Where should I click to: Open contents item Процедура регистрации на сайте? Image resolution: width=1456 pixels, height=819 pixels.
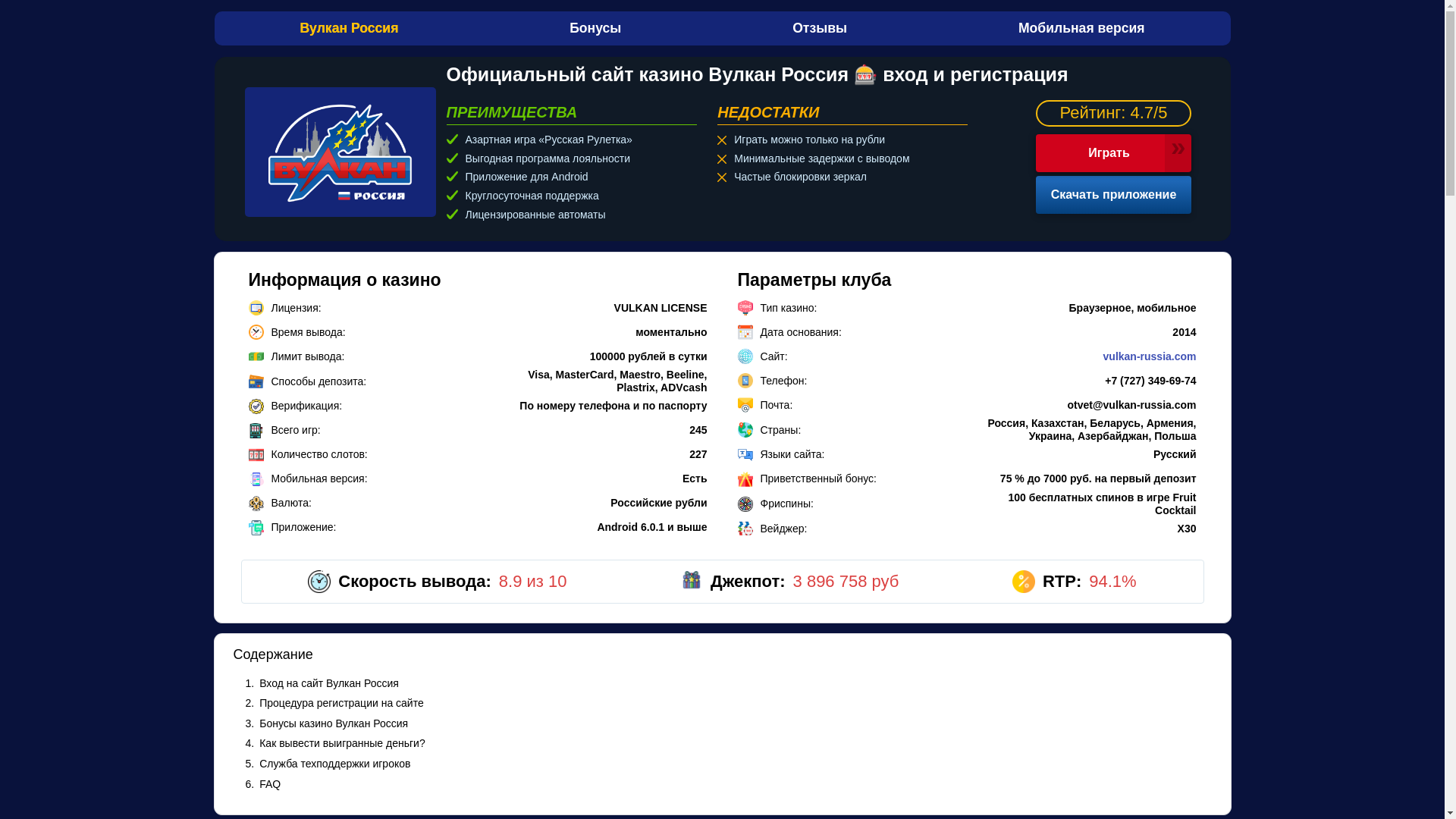341,703
